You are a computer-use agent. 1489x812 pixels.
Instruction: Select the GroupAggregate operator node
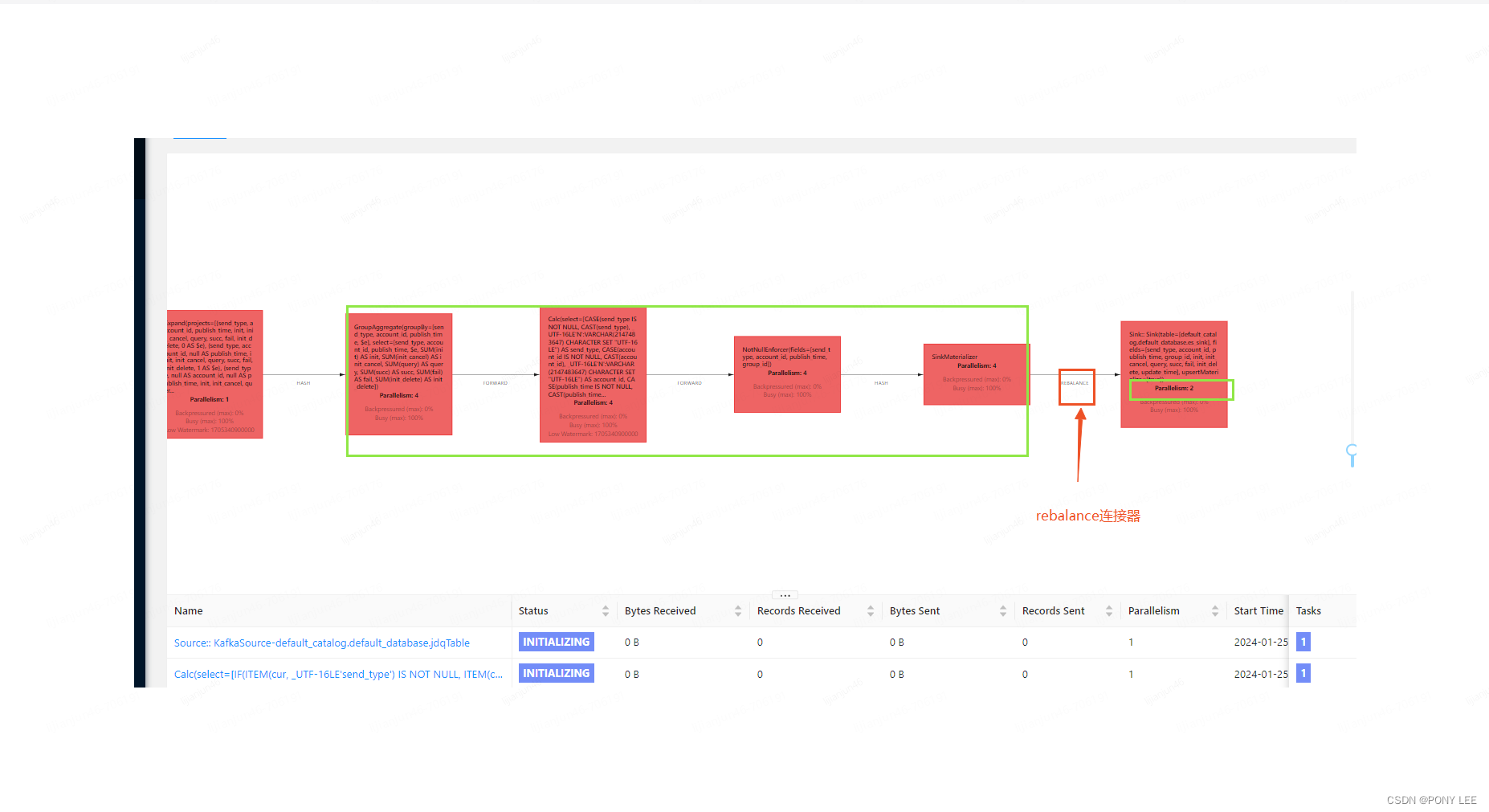click(x=399, y=374)
